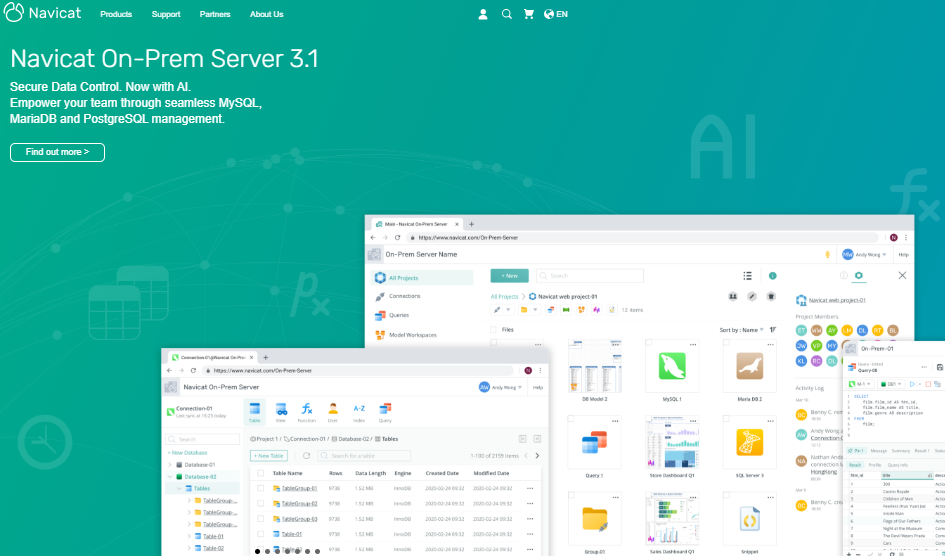Open the Products menu

pyautogui.click(x=116, y=14)
